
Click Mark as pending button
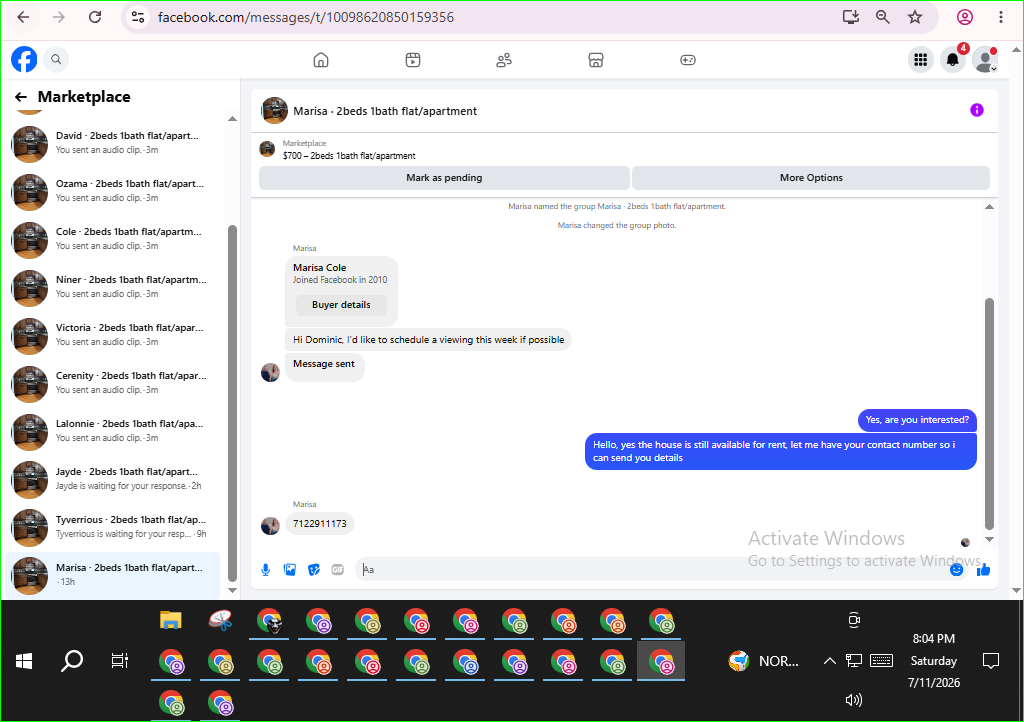coord(444,178)
